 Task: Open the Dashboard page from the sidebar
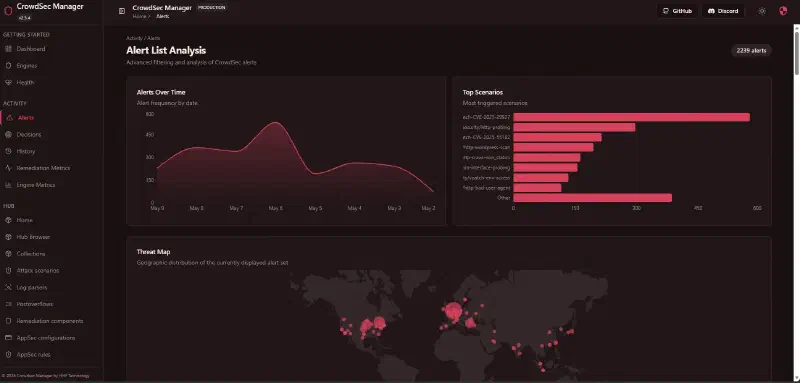click(31, 49)
